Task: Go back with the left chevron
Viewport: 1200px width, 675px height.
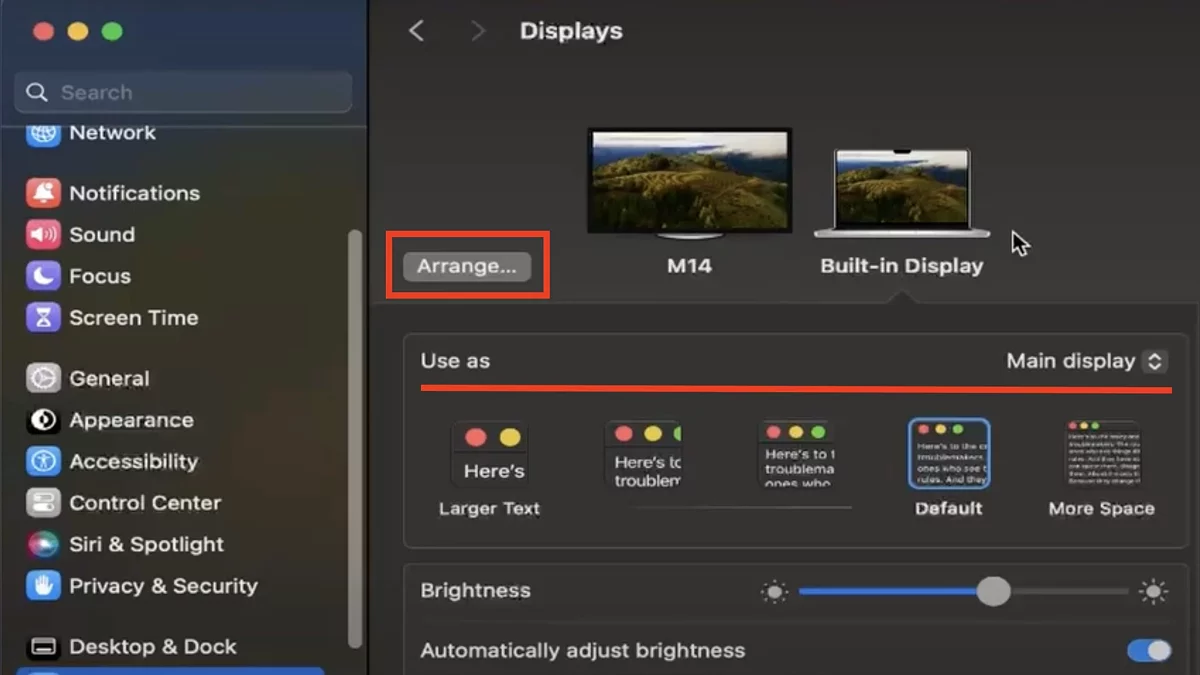Action: [417, 31]
